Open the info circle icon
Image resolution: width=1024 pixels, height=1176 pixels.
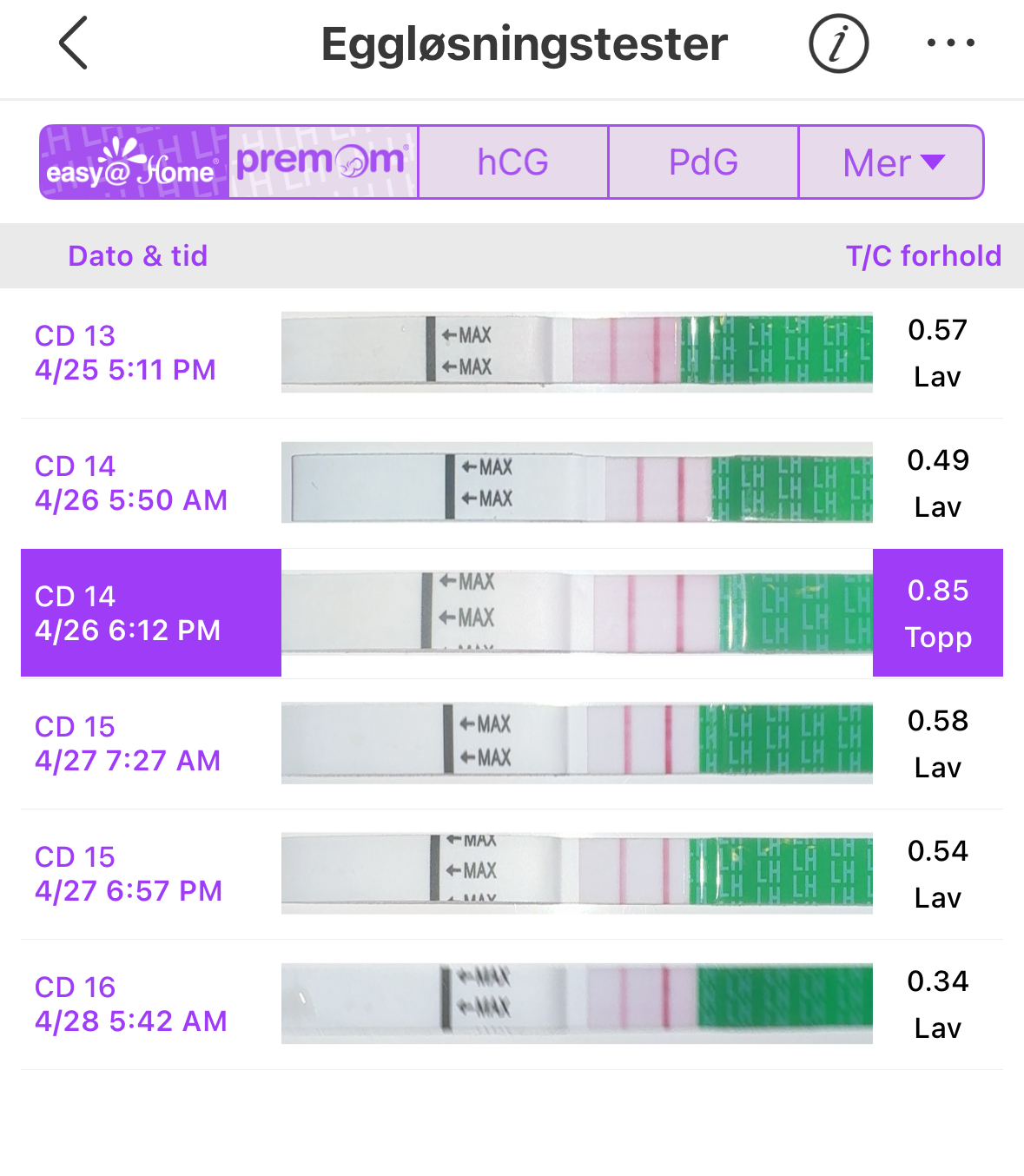(838, 43)
